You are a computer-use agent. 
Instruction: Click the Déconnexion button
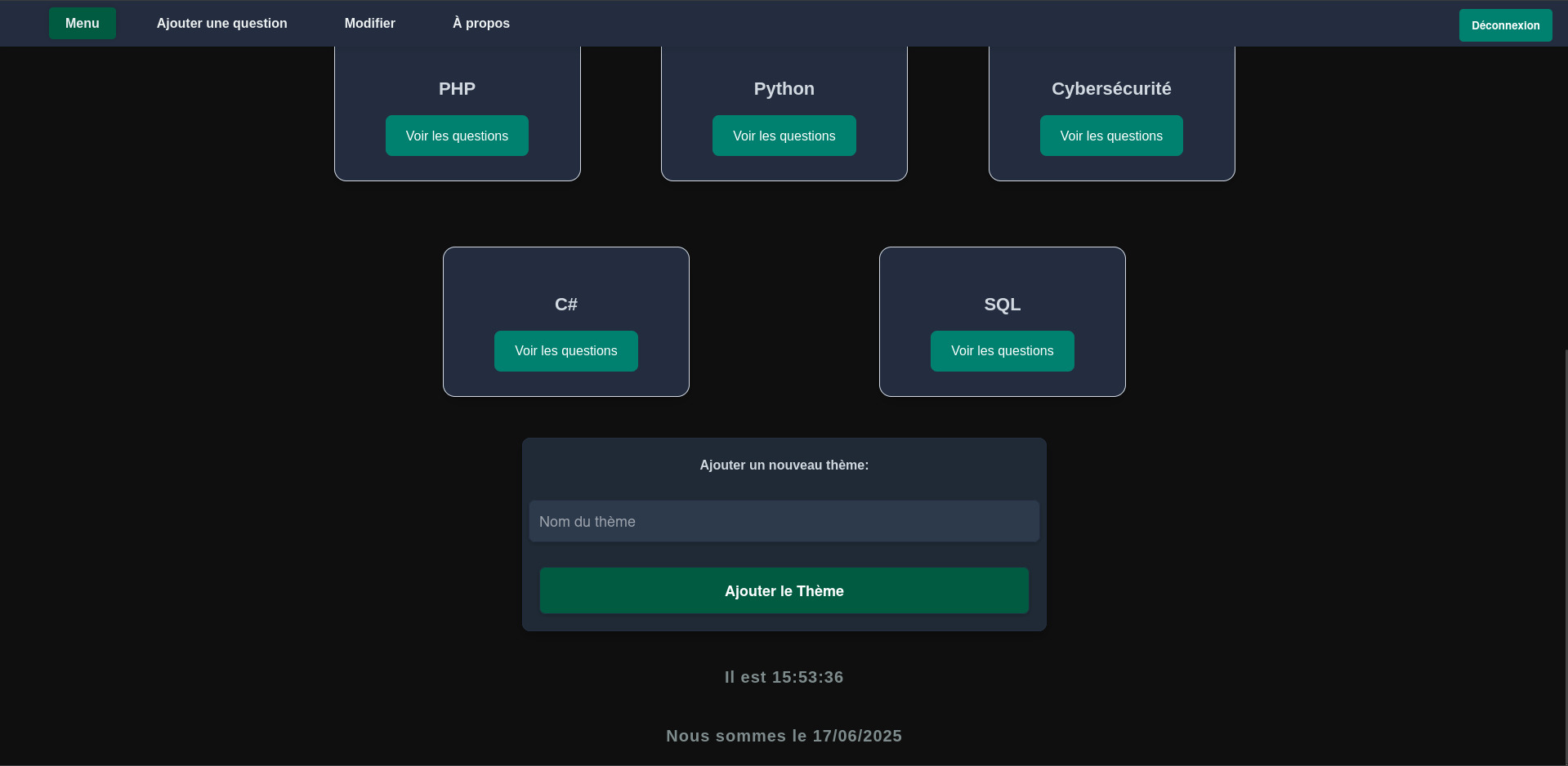coord(1504,25)
